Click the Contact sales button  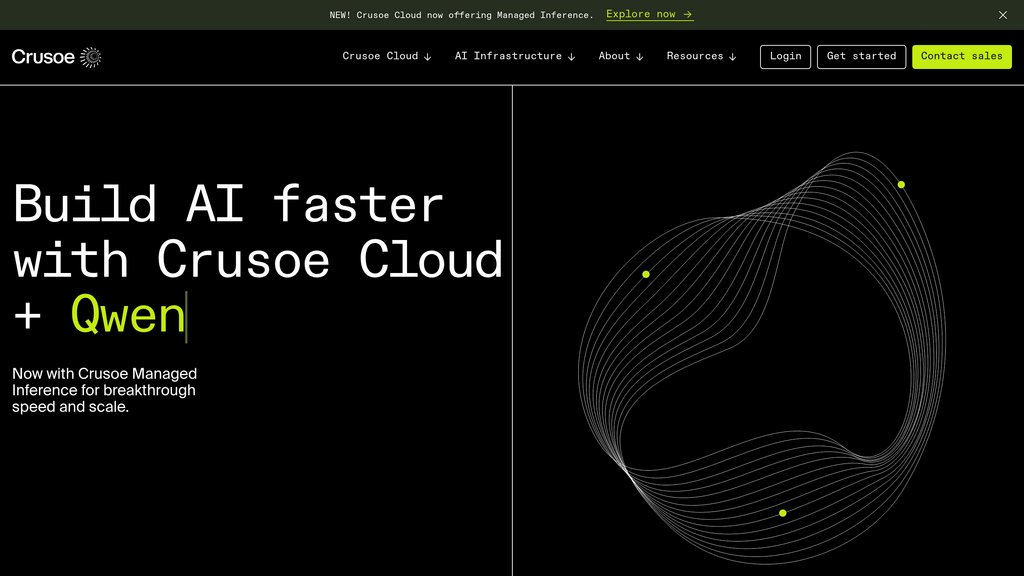click(x=961, y=56)
